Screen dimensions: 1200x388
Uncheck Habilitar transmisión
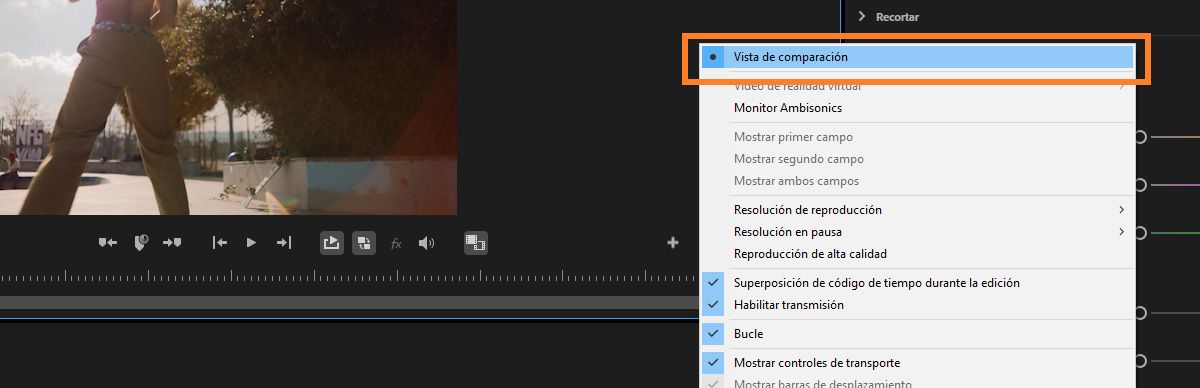tap(917, 305)
